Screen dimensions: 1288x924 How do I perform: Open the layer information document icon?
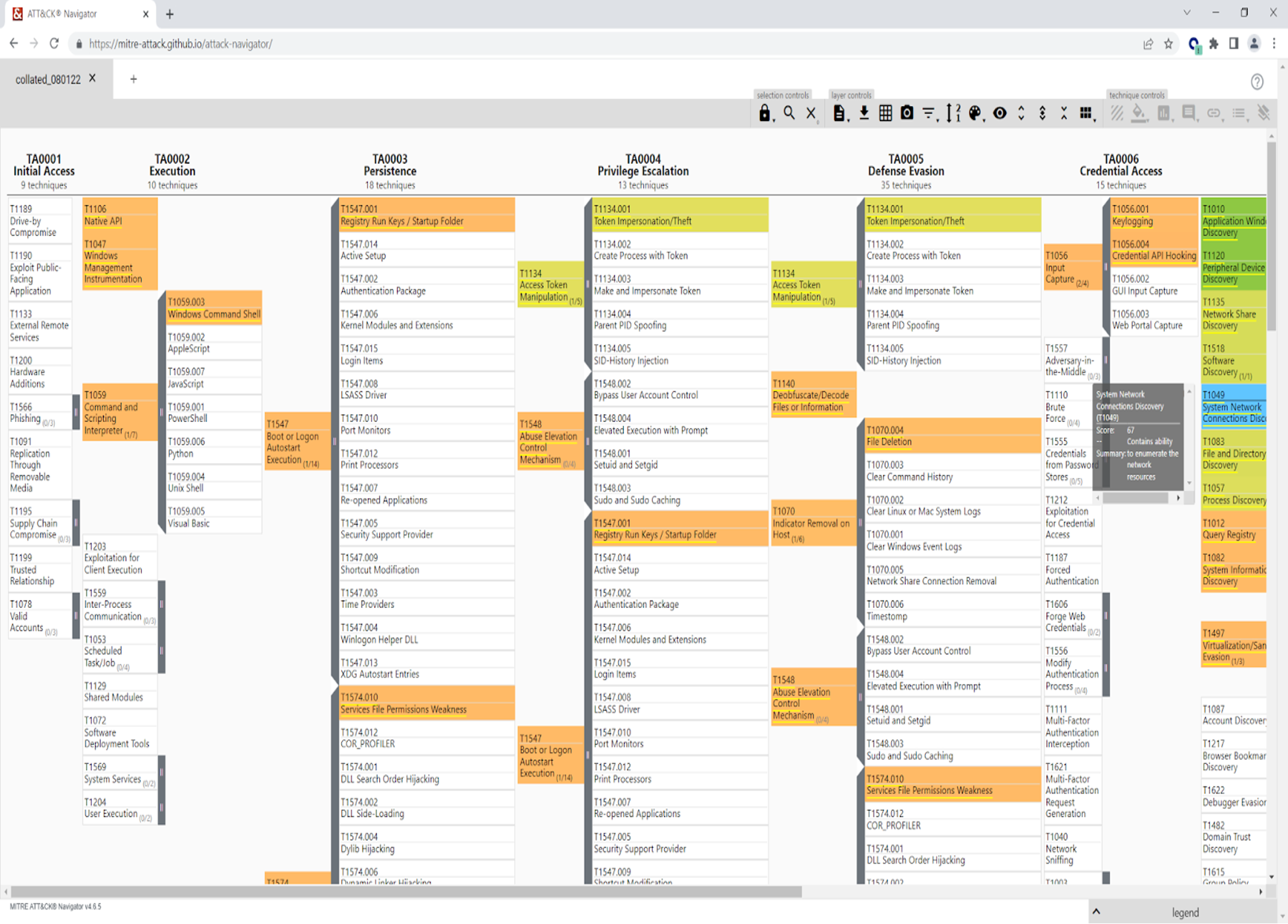click(x=839, y=113)
